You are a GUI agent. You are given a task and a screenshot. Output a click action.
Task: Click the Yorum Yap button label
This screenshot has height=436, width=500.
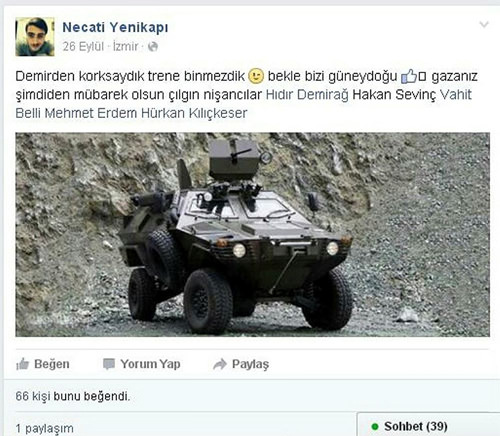[150, 364]
